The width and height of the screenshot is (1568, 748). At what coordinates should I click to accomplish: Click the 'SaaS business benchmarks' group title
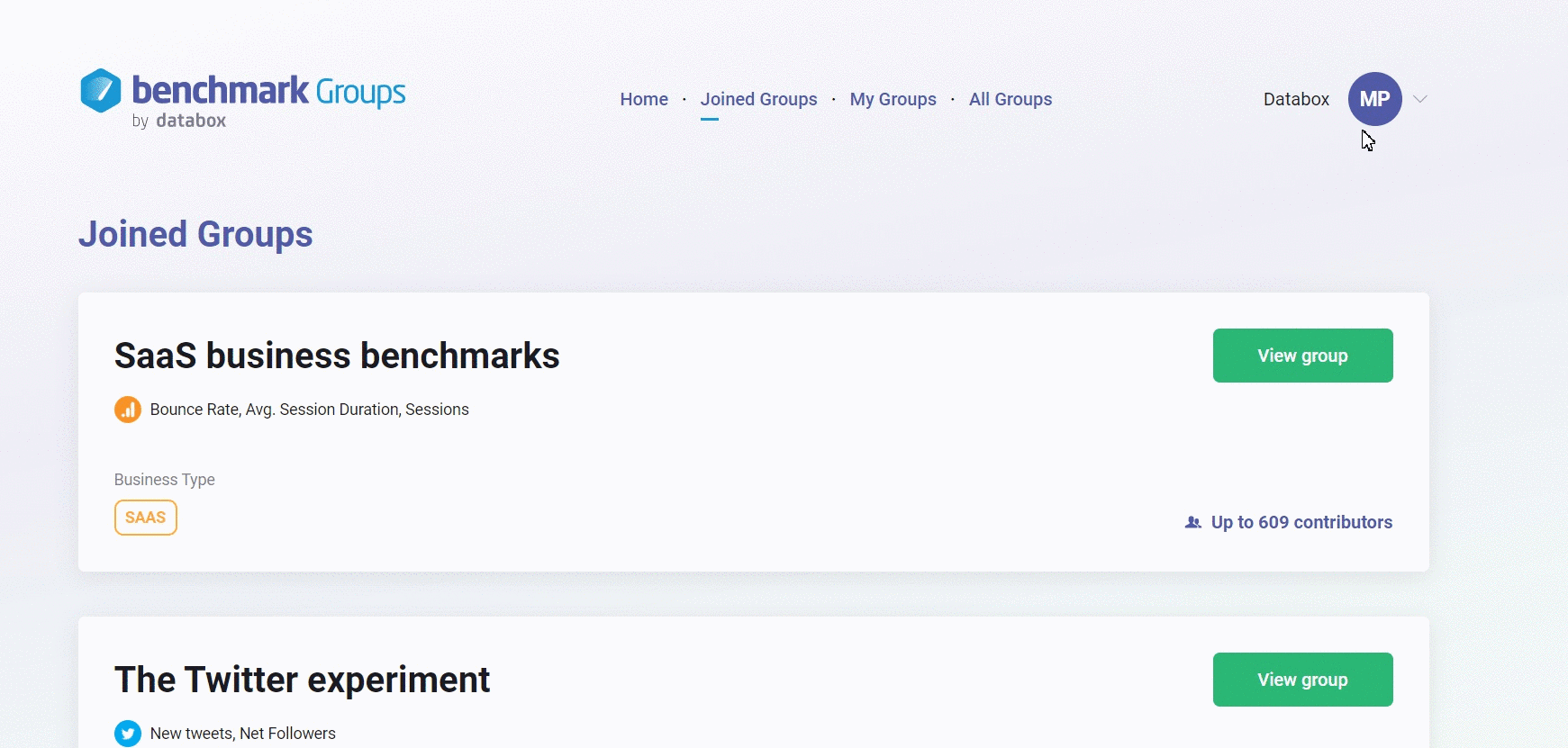tap(337, 356)
